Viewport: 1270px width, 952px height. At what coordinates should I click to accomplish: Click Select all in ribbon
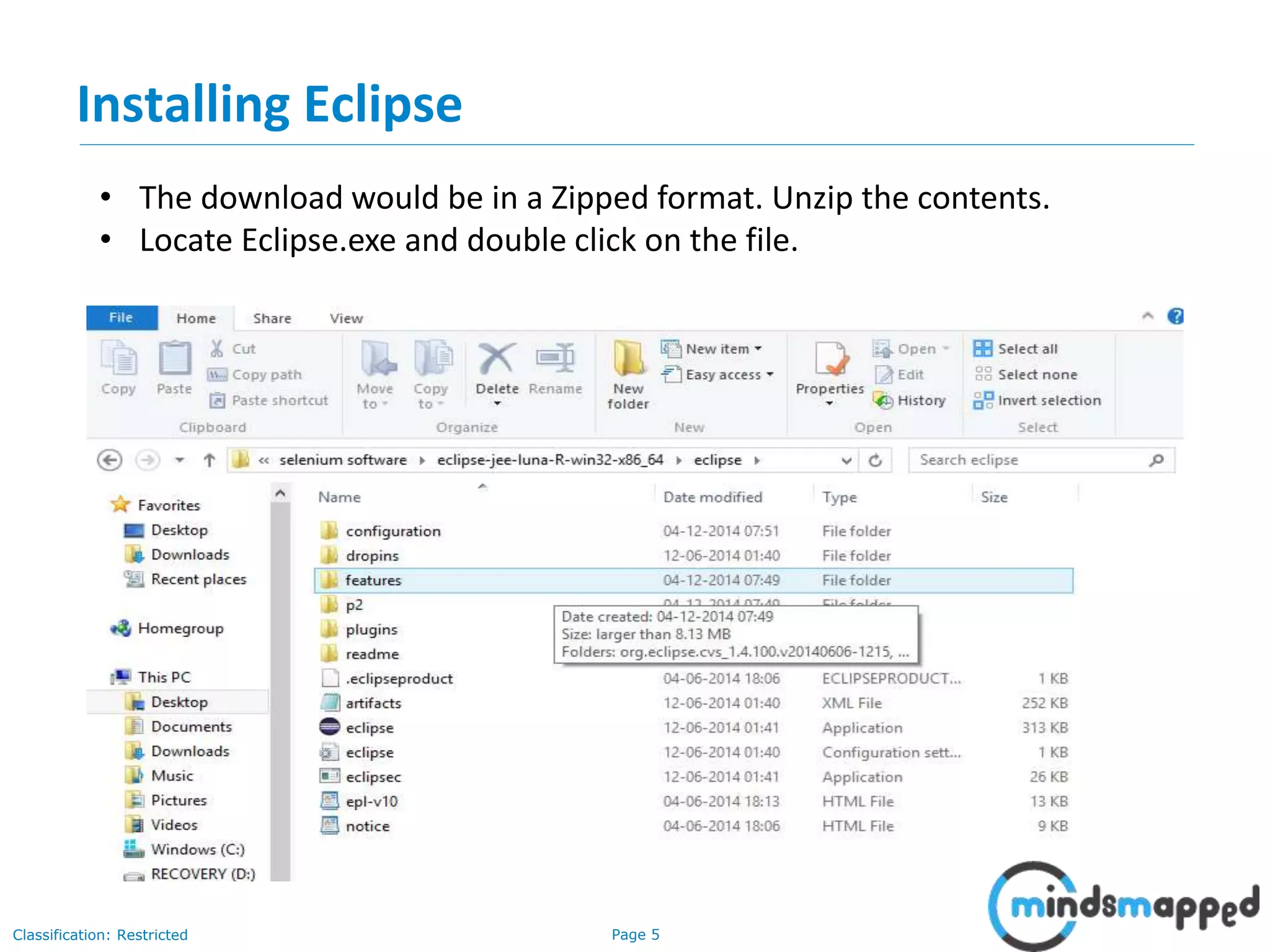1016,349
